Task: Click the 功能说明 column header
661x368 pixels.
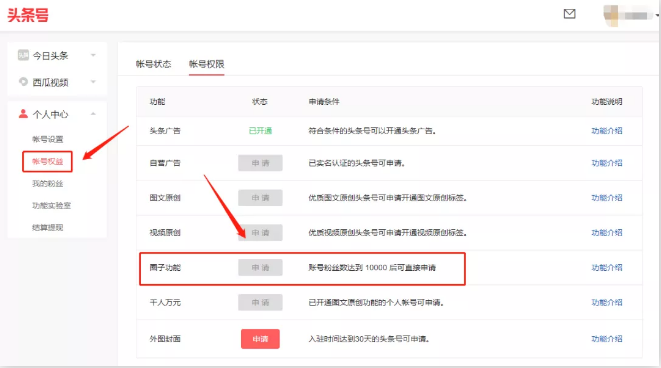Action: click(607, 102)
